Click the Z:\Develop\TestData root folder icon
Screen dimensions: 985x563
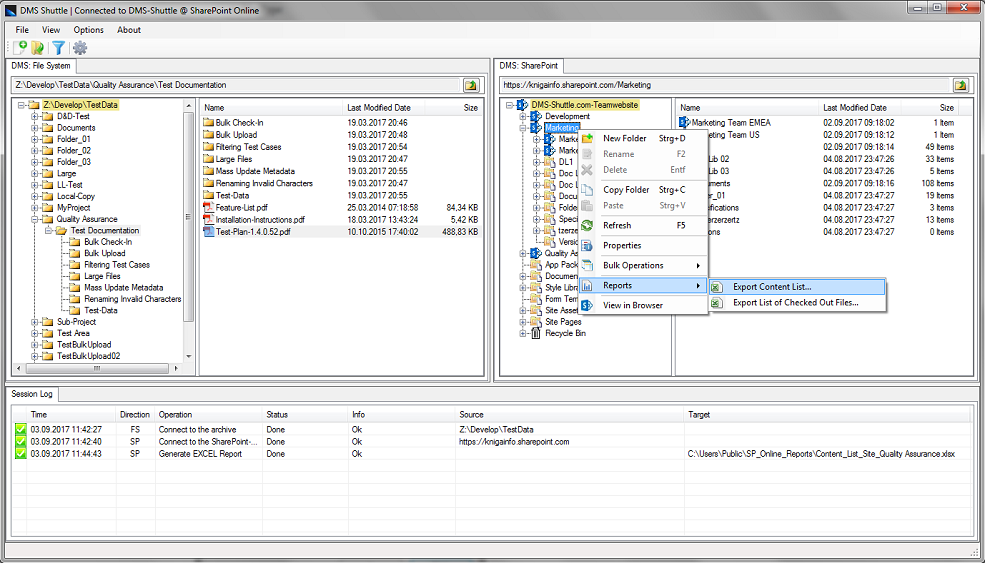pyautogui.click(x=34, y=105)
